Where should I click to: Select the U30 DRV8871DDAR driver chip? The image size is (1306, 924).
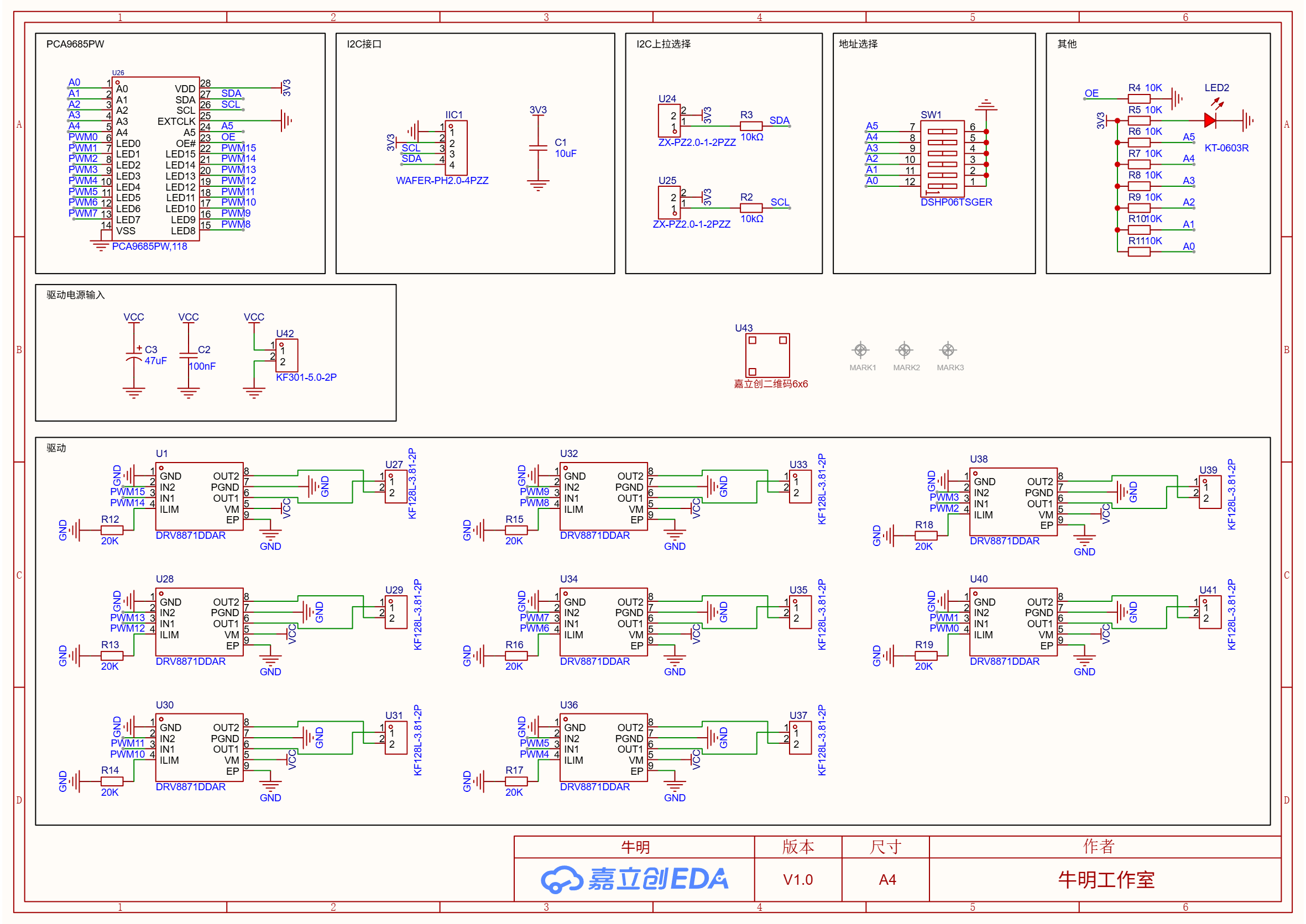(199, 748)
